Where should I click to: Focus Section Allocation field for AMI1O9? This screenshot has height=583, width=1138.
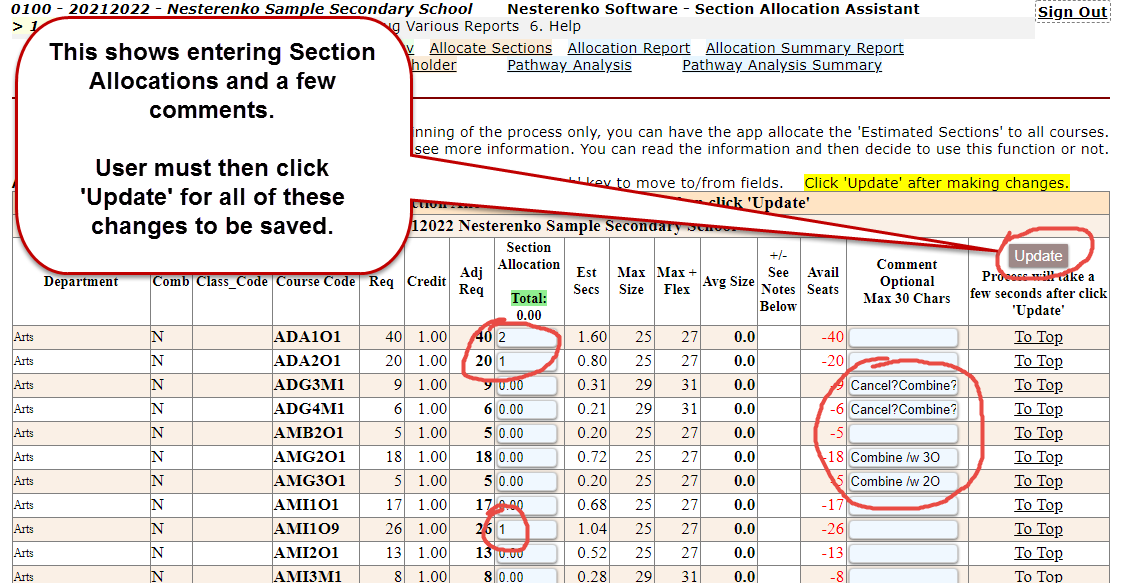point(526,530)
